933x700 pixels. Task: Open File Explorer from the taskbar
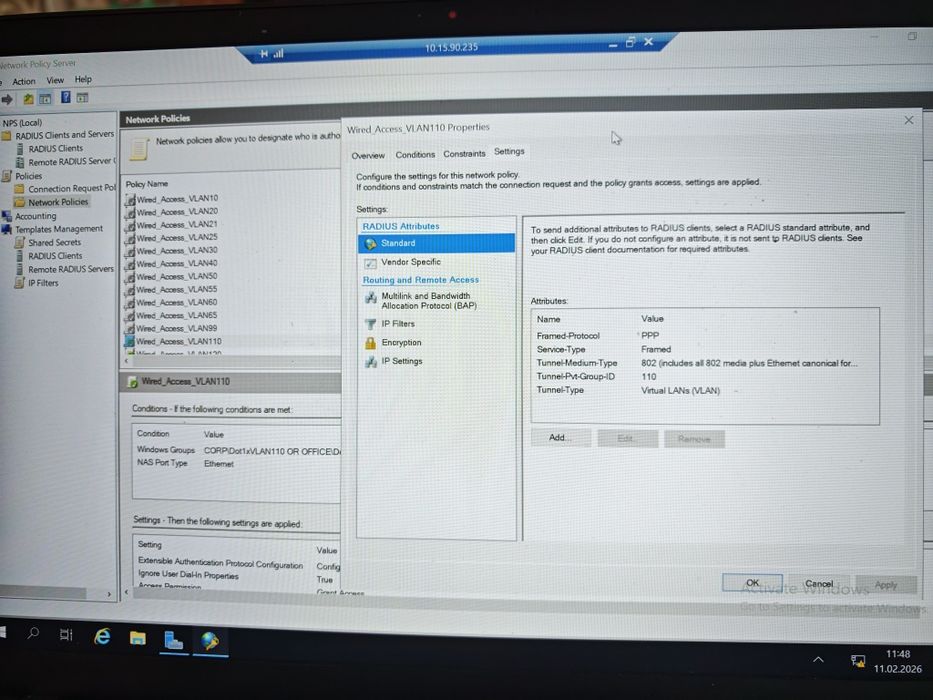[138, 639]
